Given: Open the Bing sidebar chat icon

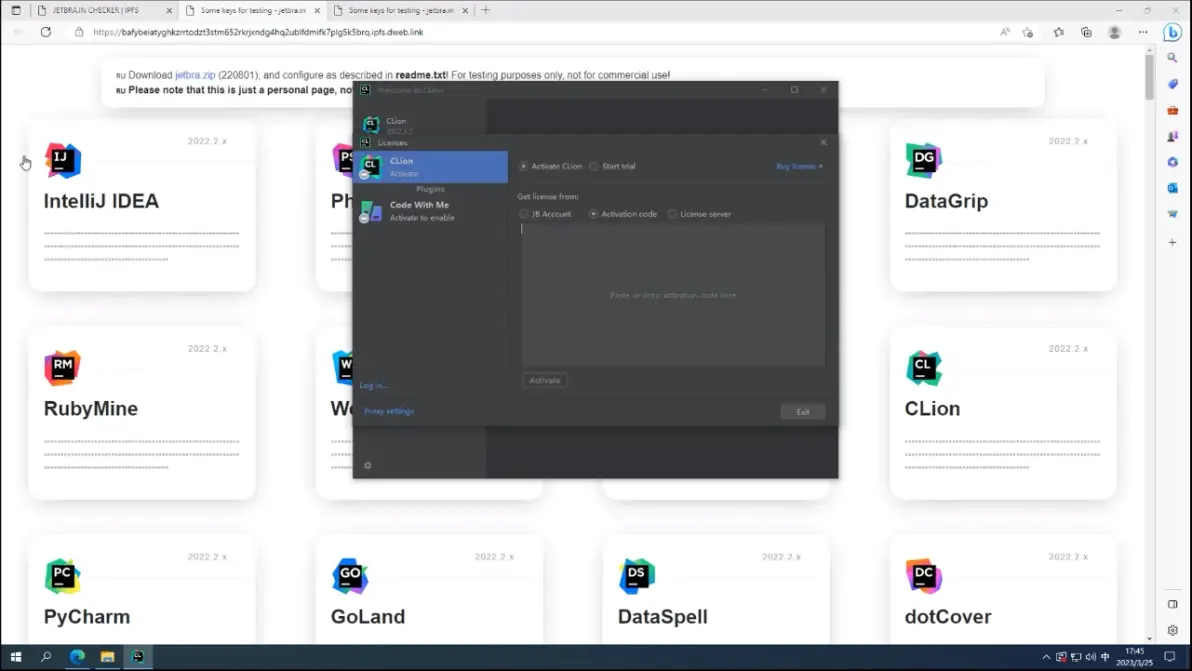Looking at the screenshot, I should point(1172,32).
